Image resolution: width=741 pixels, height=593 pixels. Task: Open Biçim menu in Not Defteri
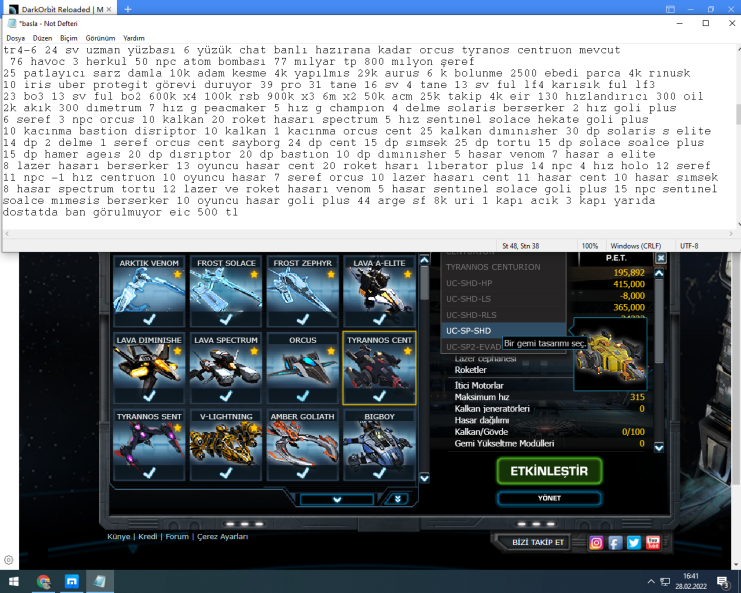click(x=69, y=38)
